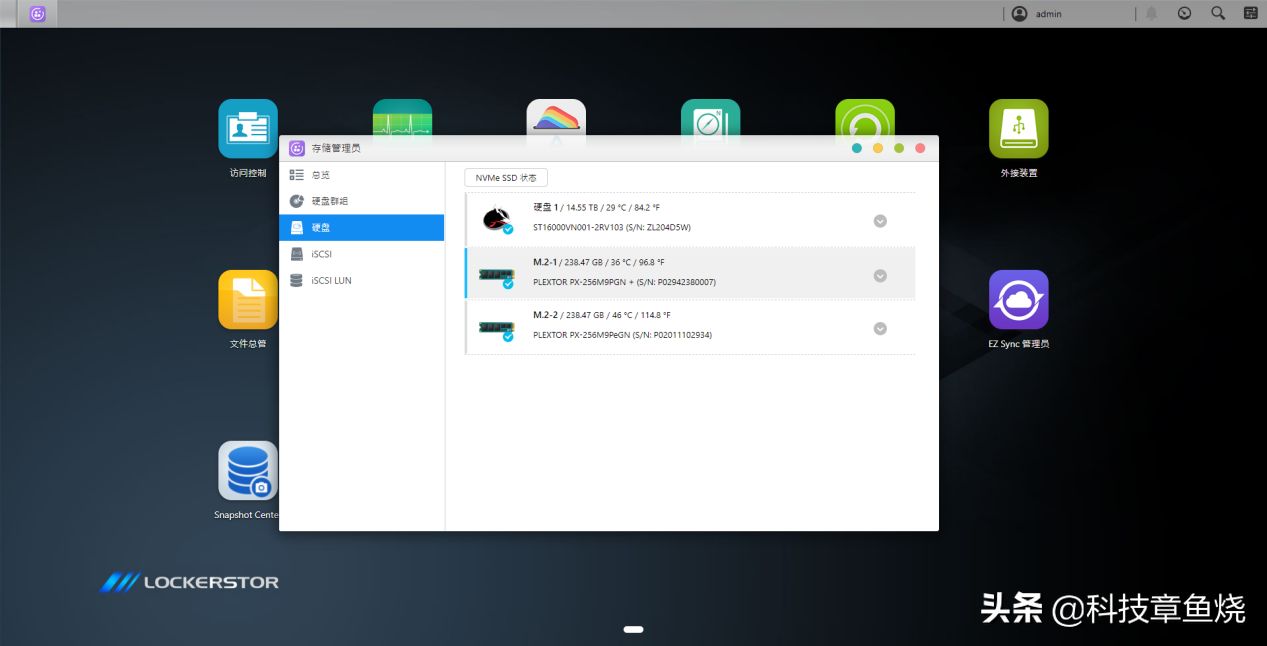The image size is (1267, 646).
Task: Go to iSCSI LUN section
Action: [x=331, y=281]
